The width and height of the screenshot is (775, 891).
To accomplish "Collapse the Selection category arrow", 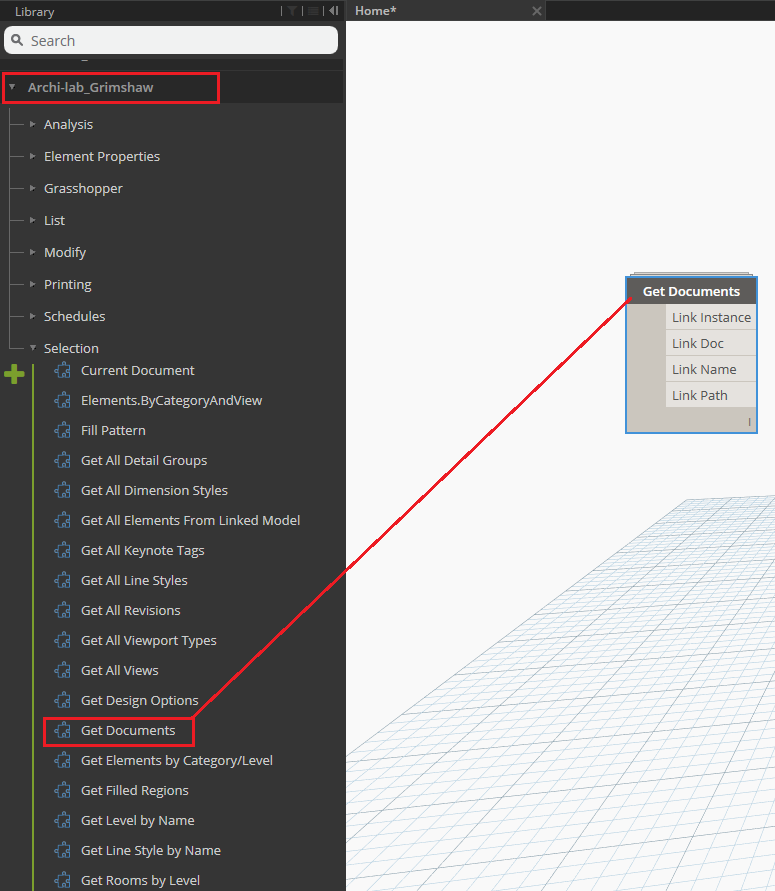I will pyautogui.click(x=32, y=348).
